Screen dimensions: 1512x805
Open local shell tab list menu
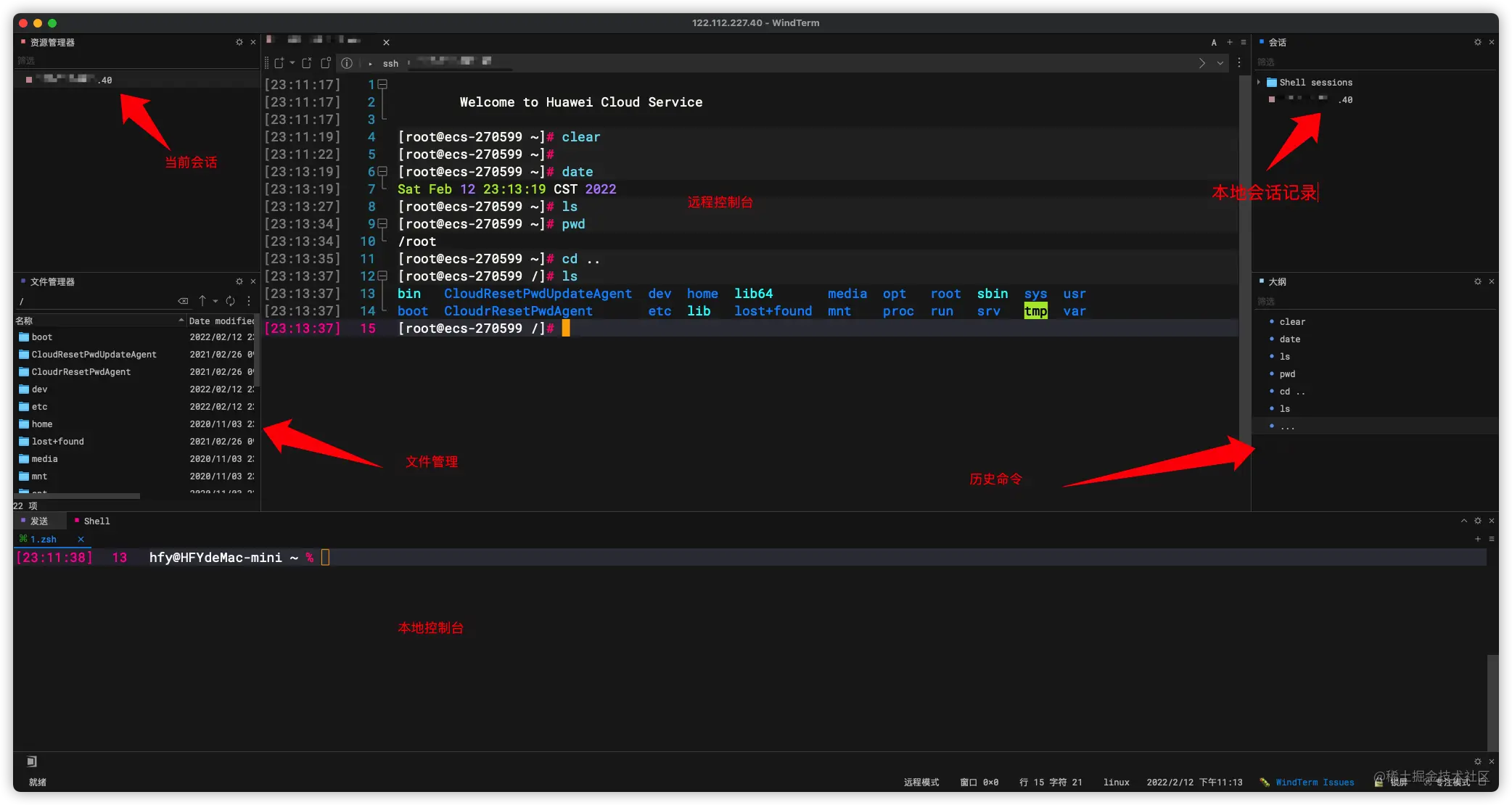pyautogui.click(x=1492, y=539)
